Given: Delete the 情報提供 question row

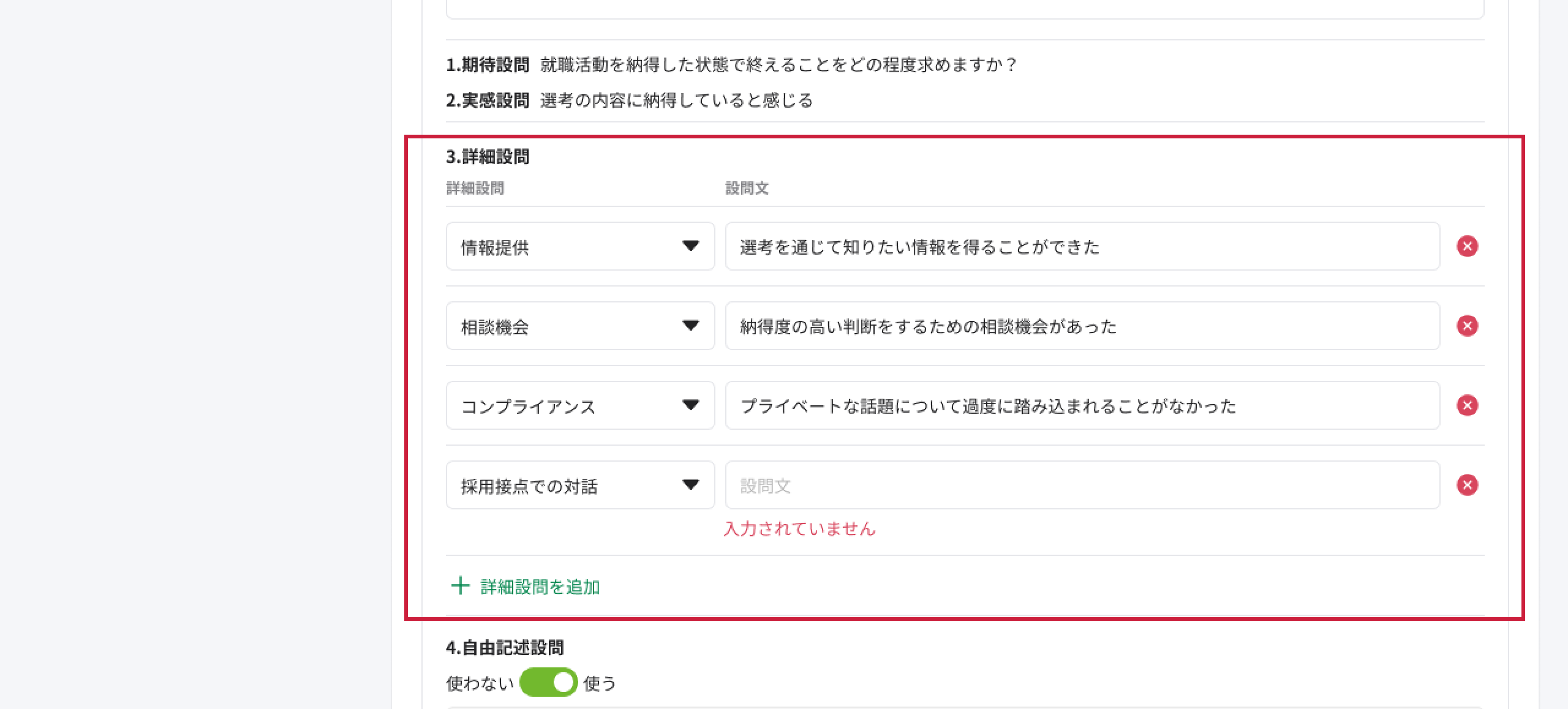Looking at the screenshot, I should click(x=1467, y=246).
